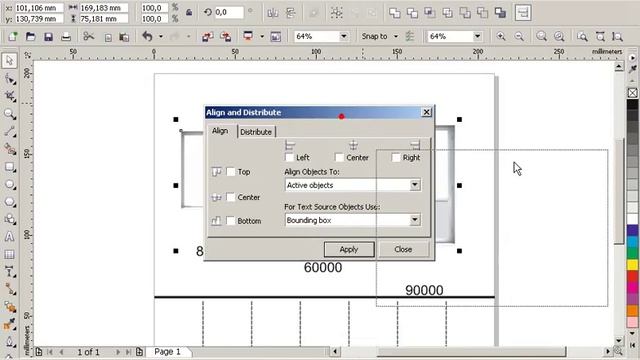This screenshot has height=360, width=640.
Task: Pick the black color swatch
Action: tap(633, 104)
